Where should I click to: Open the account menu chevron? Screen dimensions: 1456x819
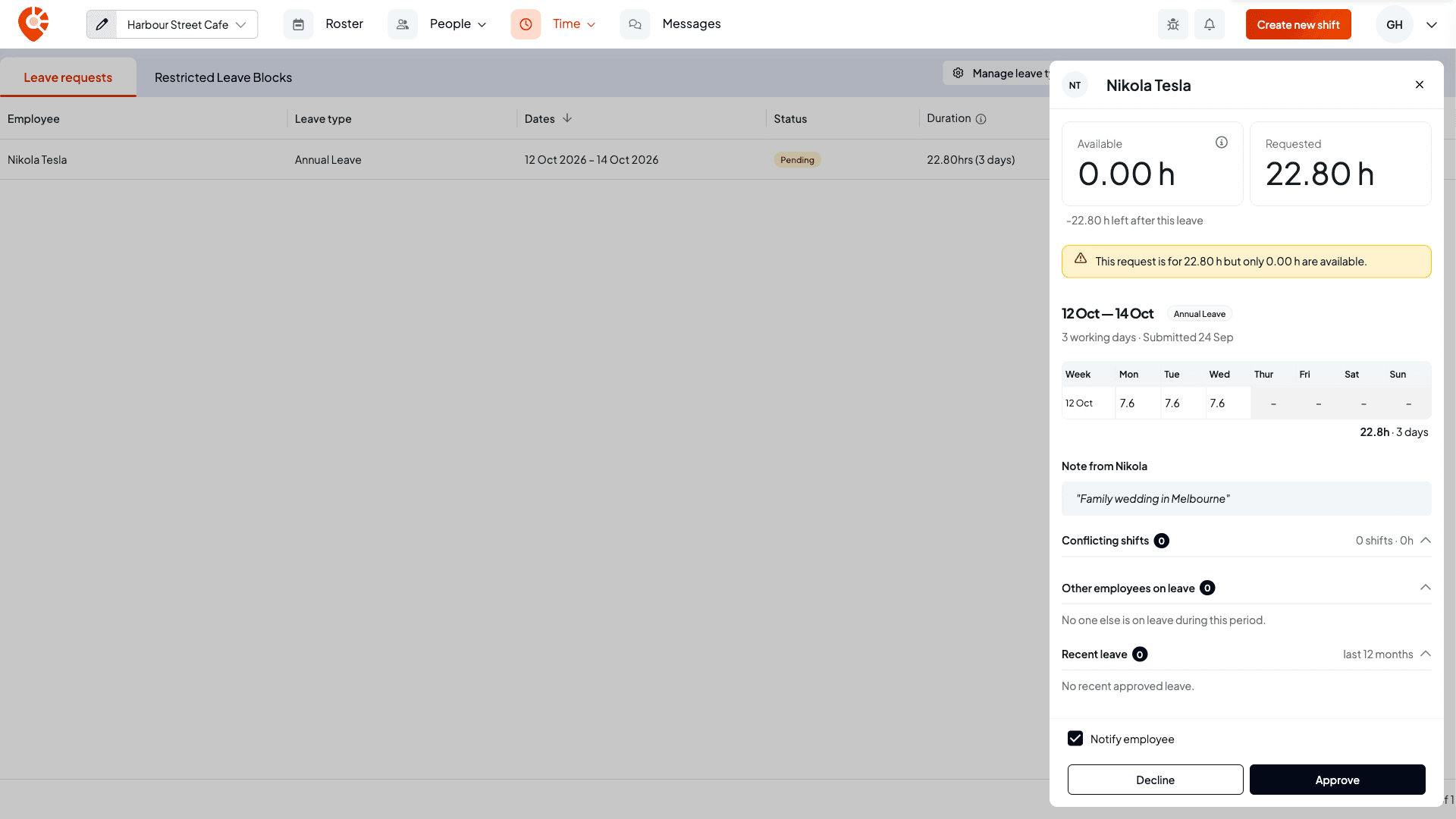point(1432,24)
